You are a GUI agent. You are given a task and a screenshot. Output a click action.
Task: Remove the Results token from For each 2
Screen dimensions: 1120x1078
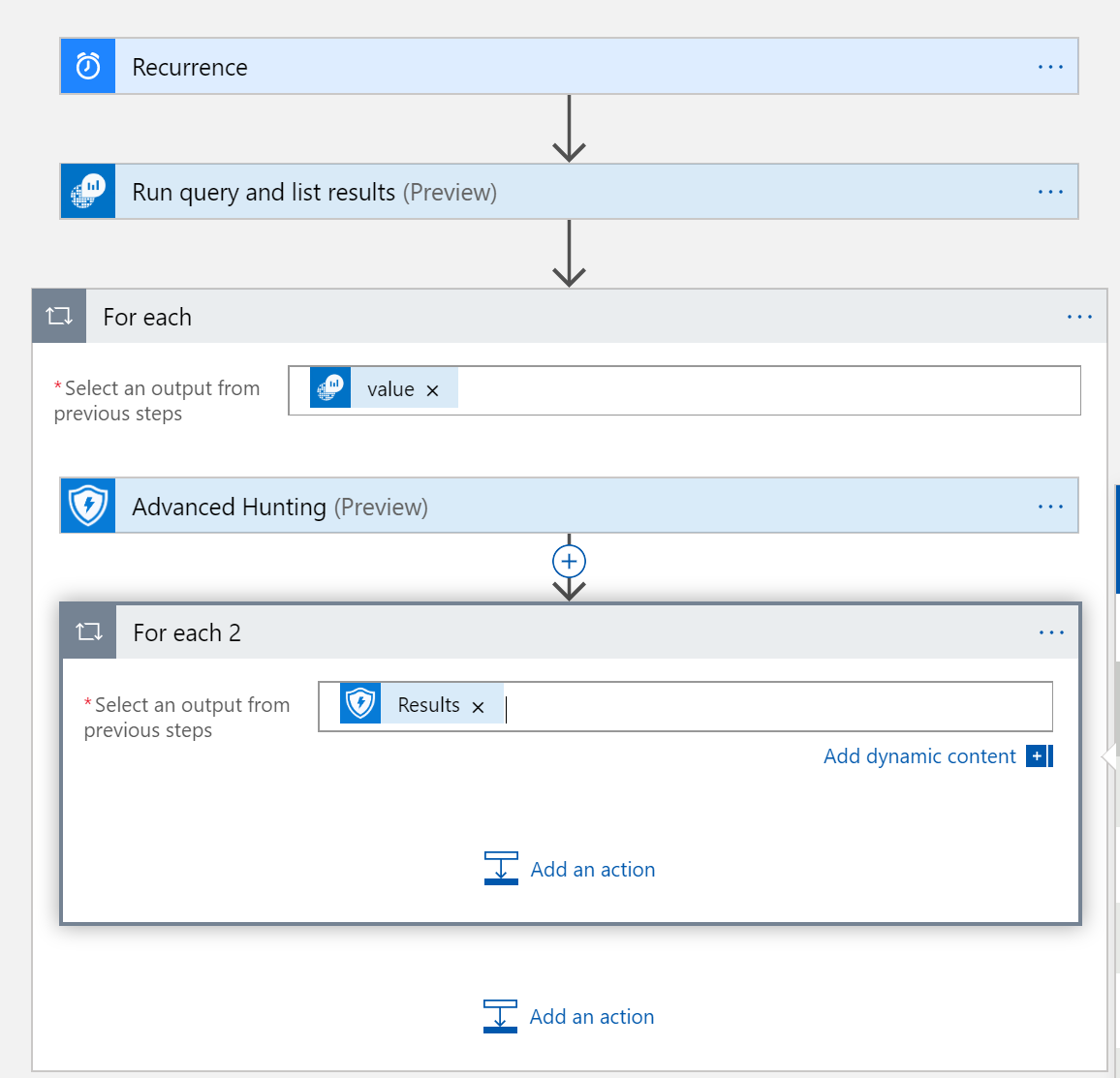478,705
